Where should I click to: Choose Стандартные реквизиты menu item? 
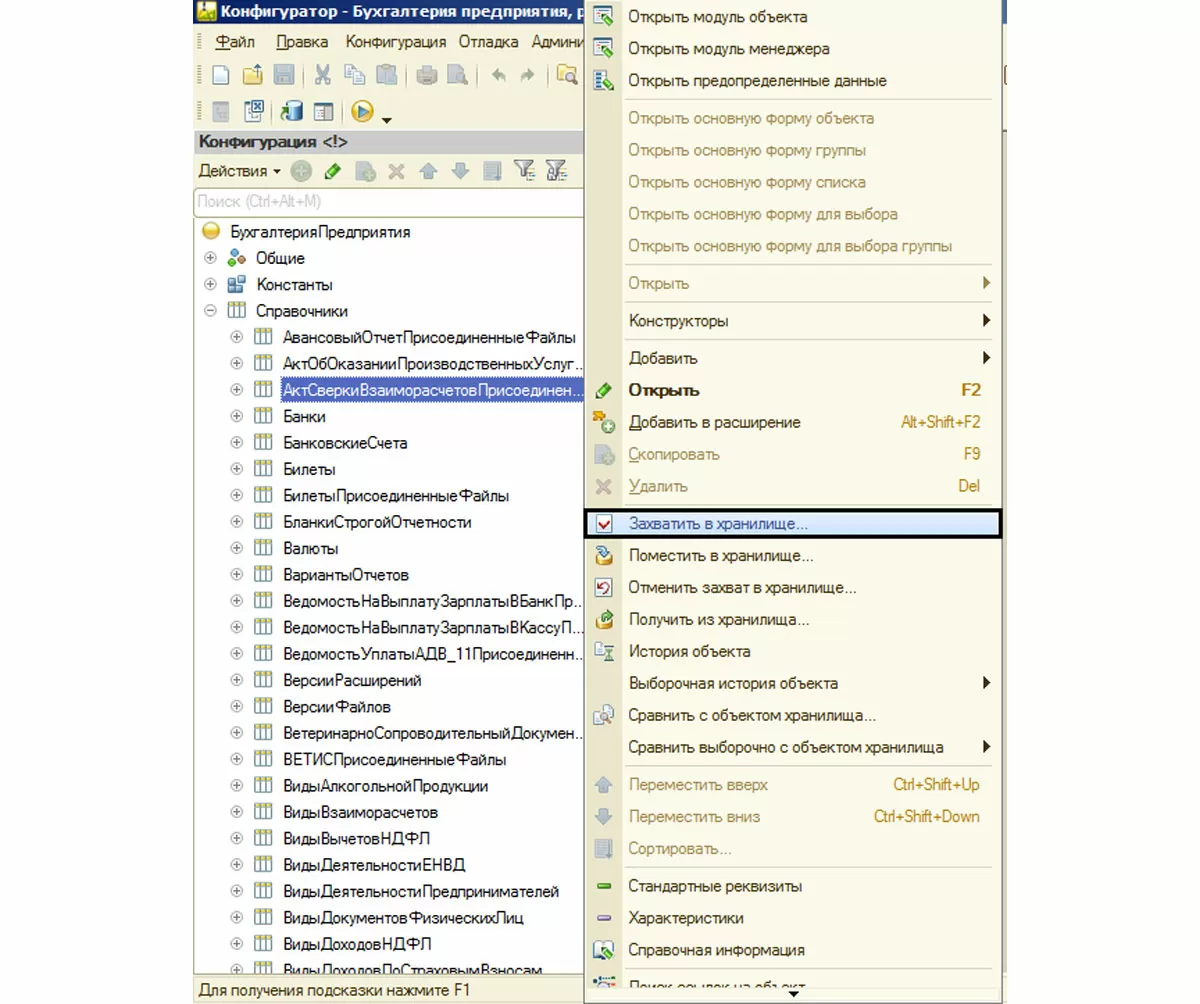click(x=793, y=886)
